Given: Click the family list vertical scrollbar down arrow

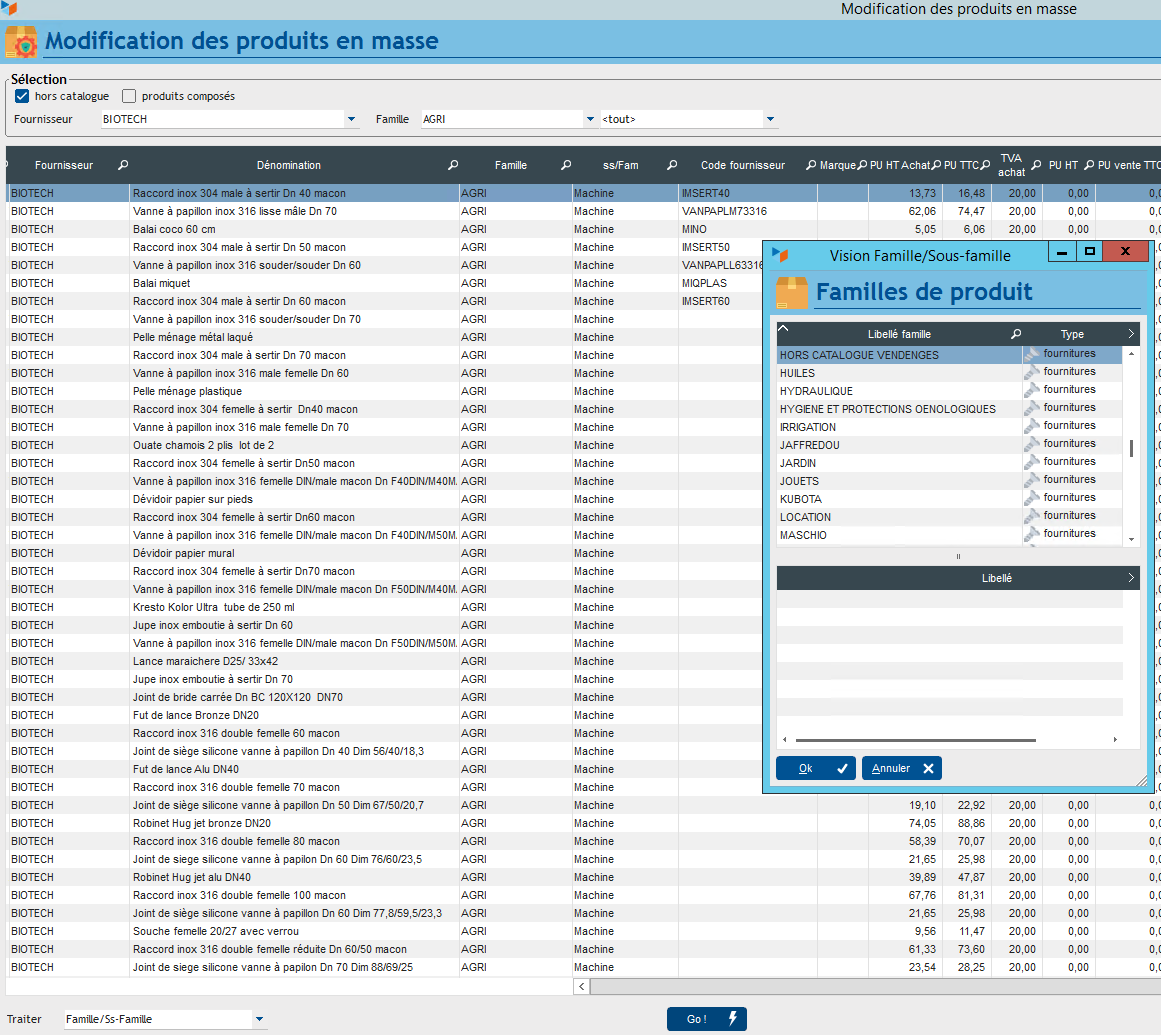Looking at the screenshot, I should (x=1132, y=539).
